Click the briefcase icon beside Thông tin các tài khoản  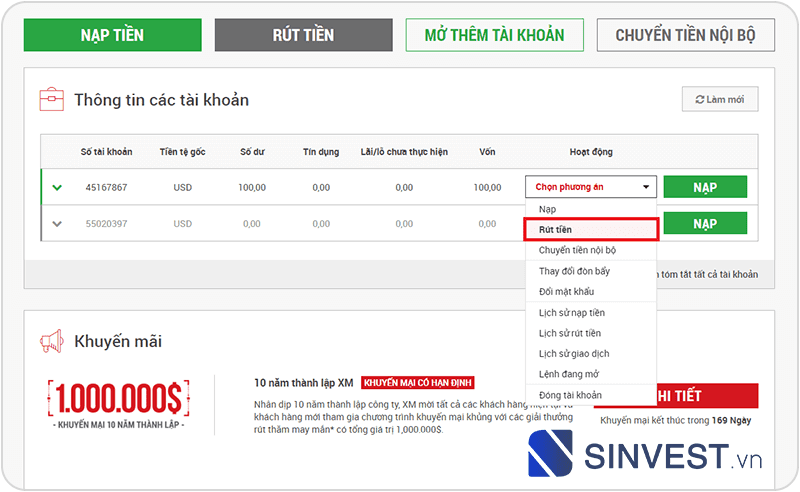[52, 99]
